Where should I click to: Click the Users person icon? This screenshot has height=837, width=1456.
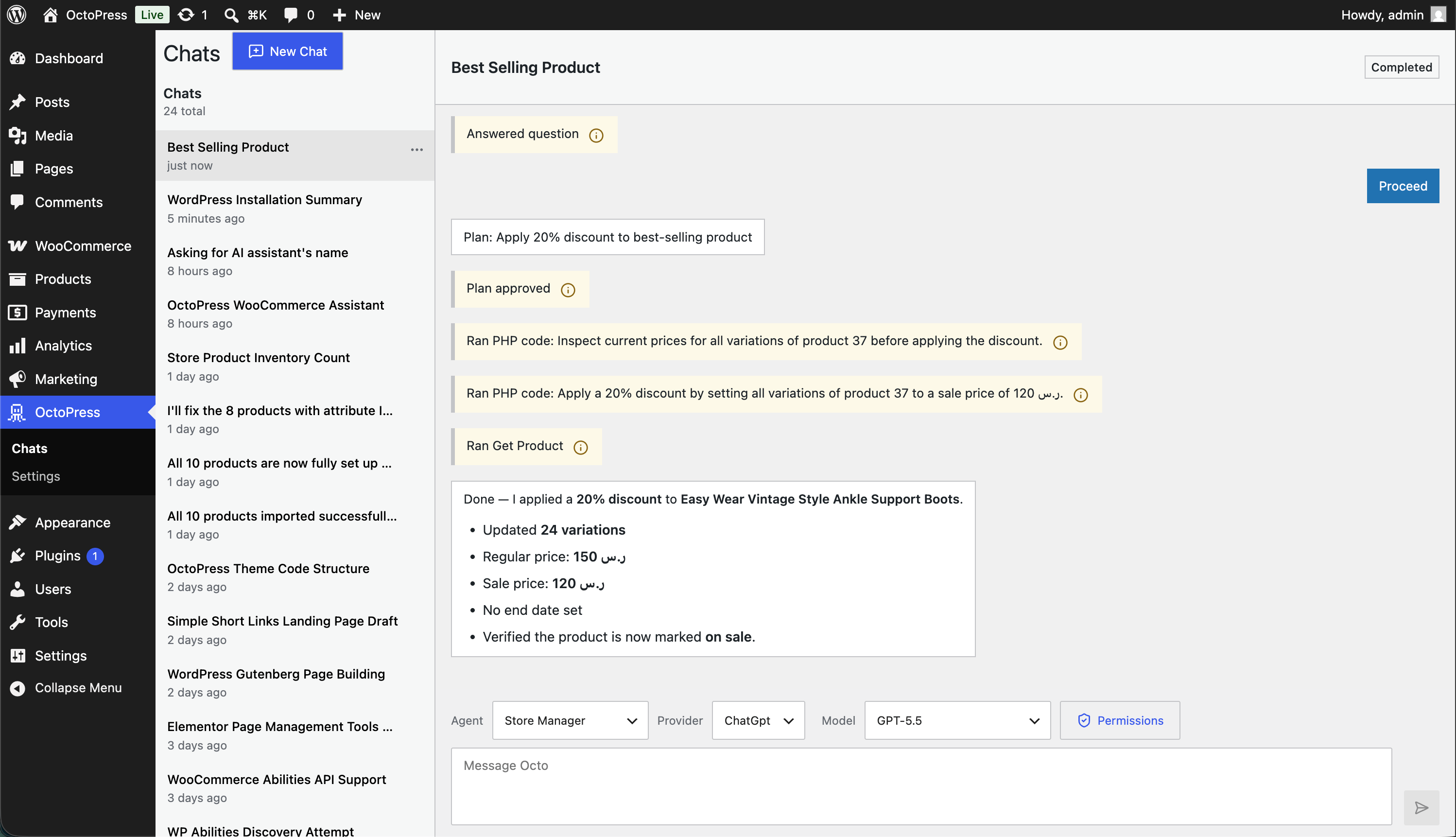click(x=17, y=589)
